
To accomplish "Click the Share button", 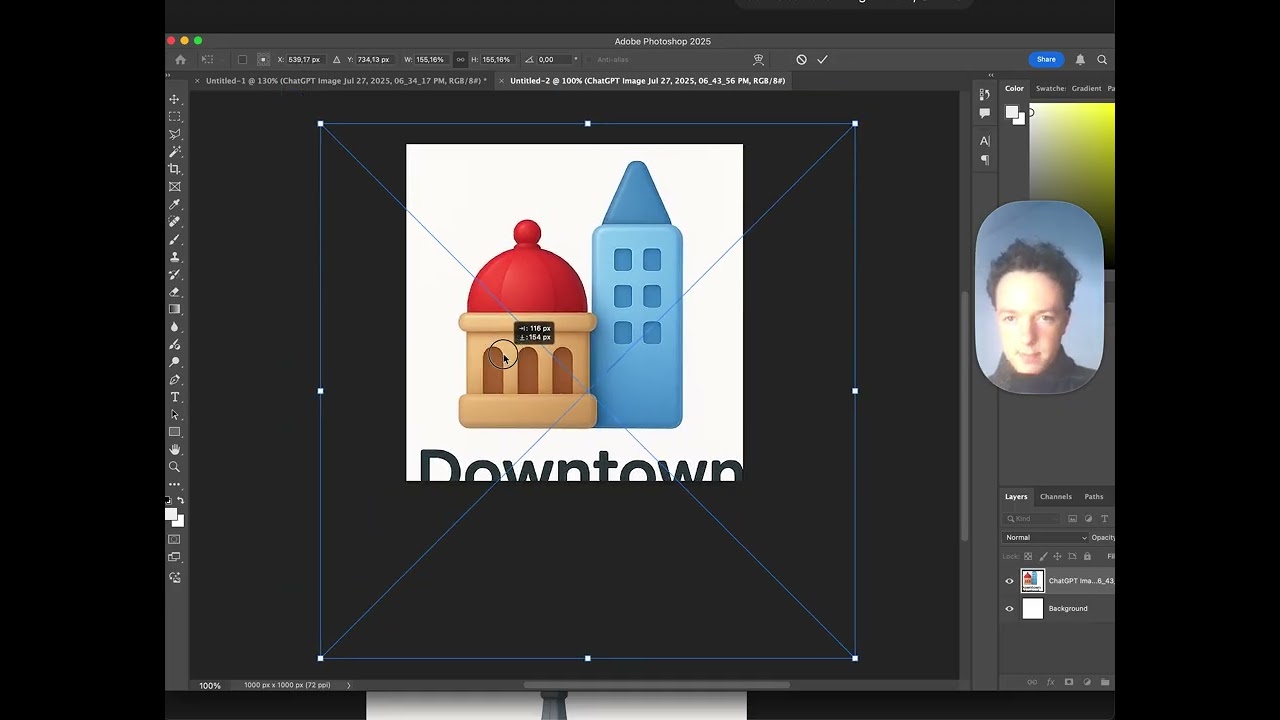I will (x=1046, y=59).
